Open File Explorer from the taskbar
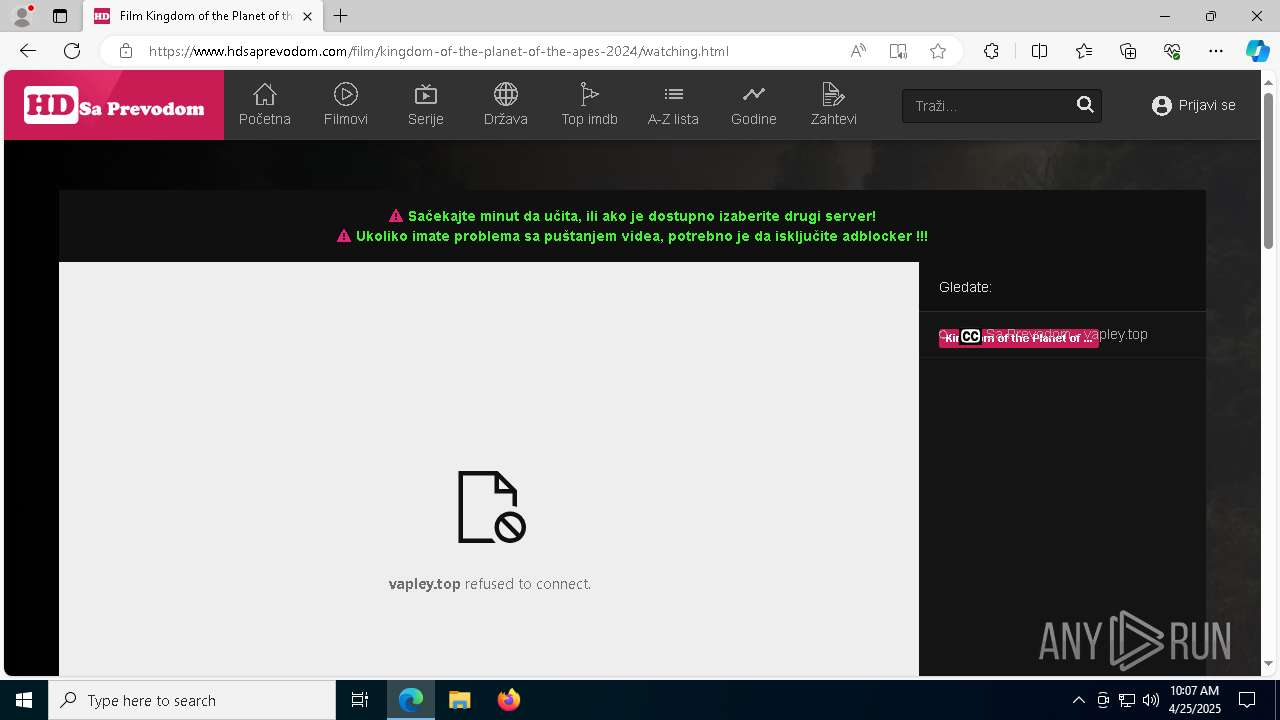Screen dimensions: 1280x720 (x=459, y=700)
